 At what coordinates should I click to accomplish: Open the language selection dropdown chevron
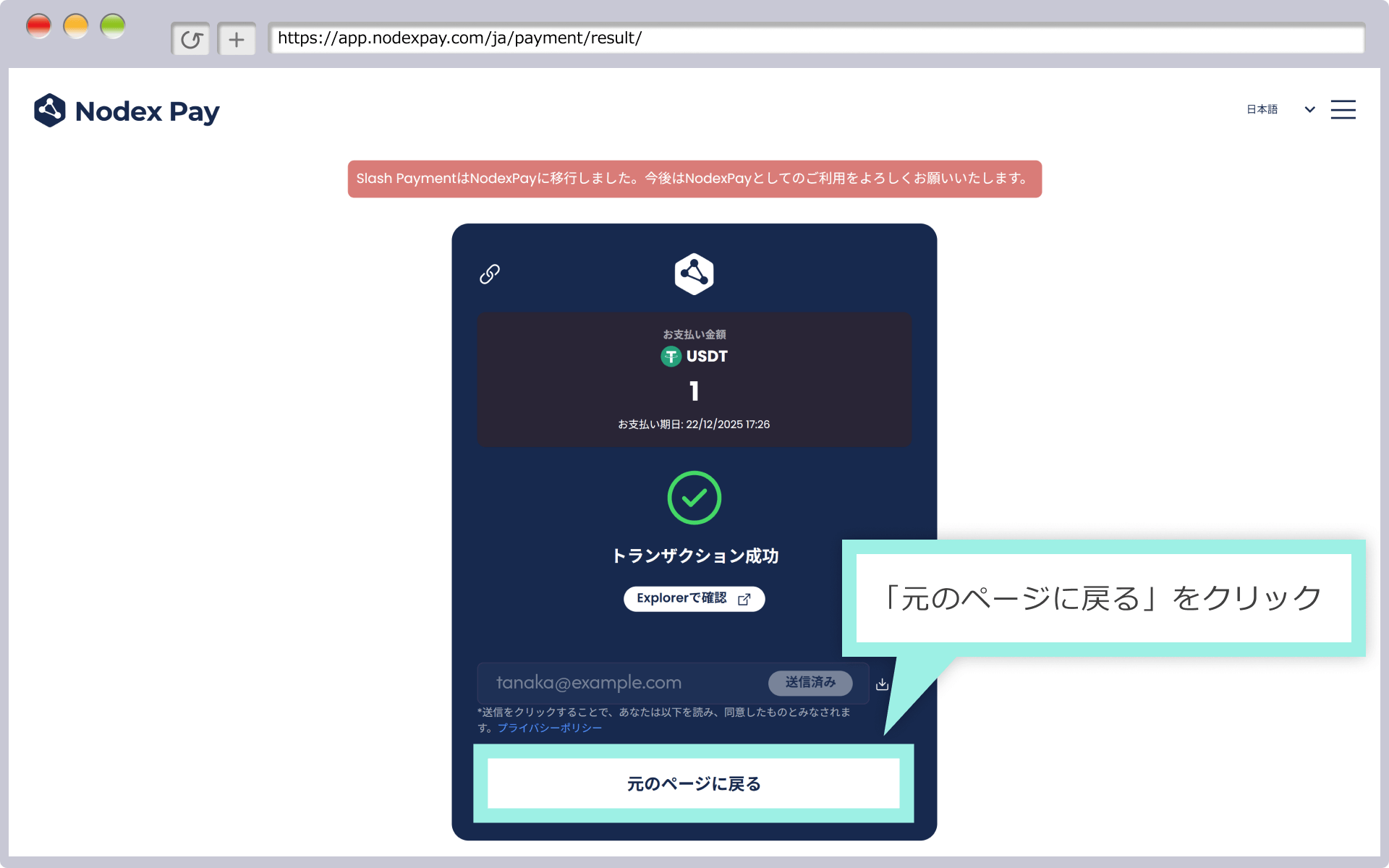point(1309,110)
